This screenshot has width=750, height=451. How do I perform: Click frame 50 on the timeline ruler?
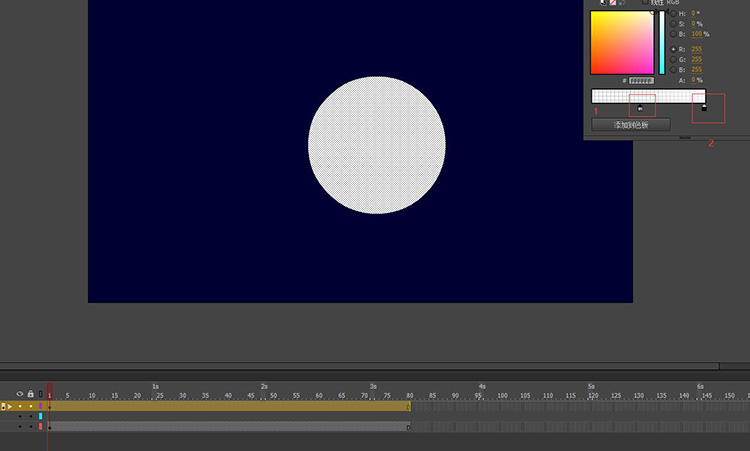click(273, 396)
